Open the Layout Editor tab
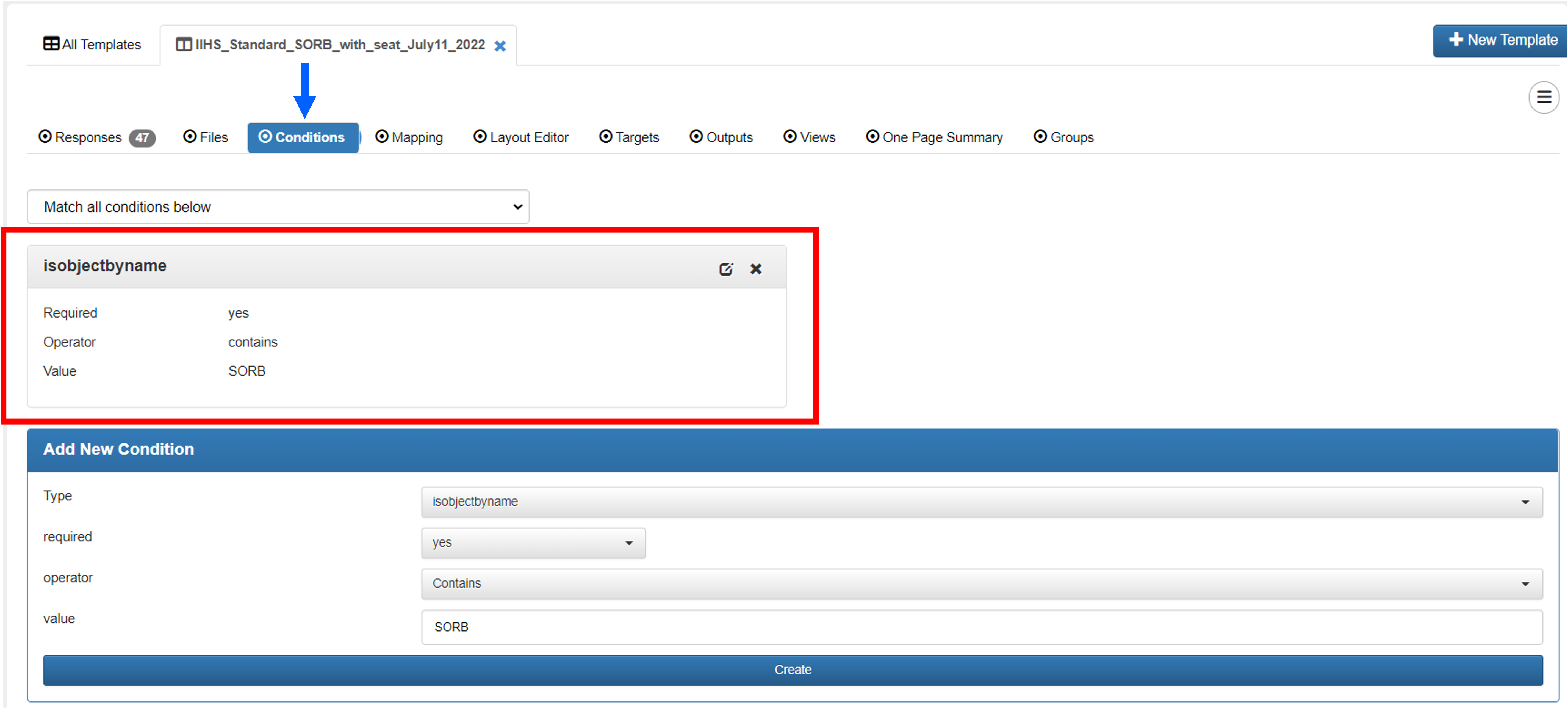Screen dimensions: 1568x708 pos(521,137)
